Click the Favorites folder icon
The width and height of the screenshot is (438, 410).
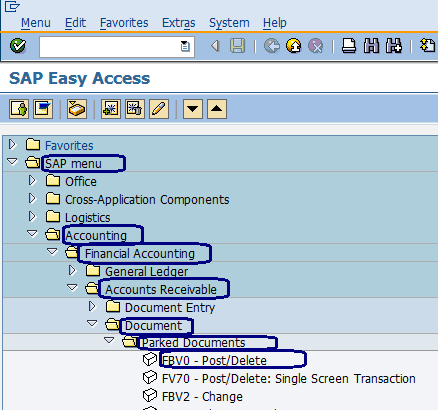coord(33,145)
